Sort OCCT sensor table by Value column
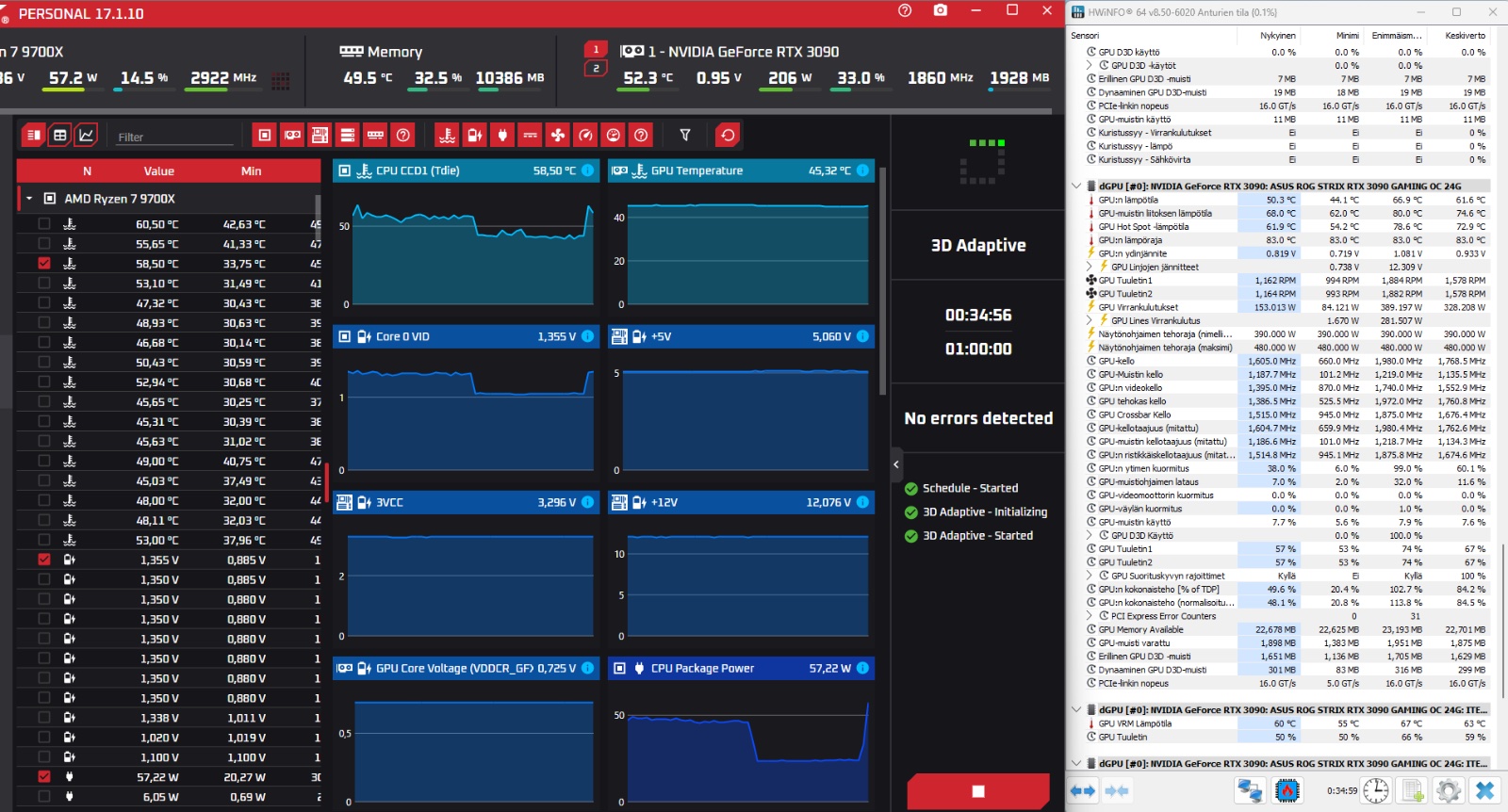Viewport: 1508px width, 812px height. (158, 171)
